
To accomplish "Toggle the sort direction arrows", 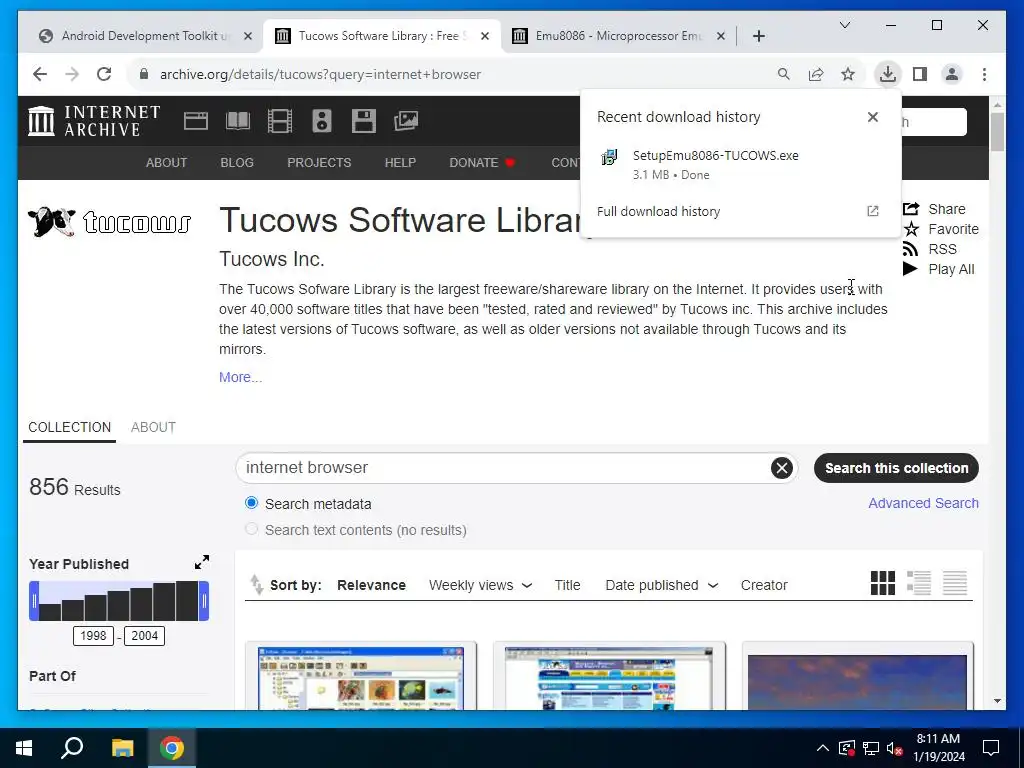I will 256,584.
